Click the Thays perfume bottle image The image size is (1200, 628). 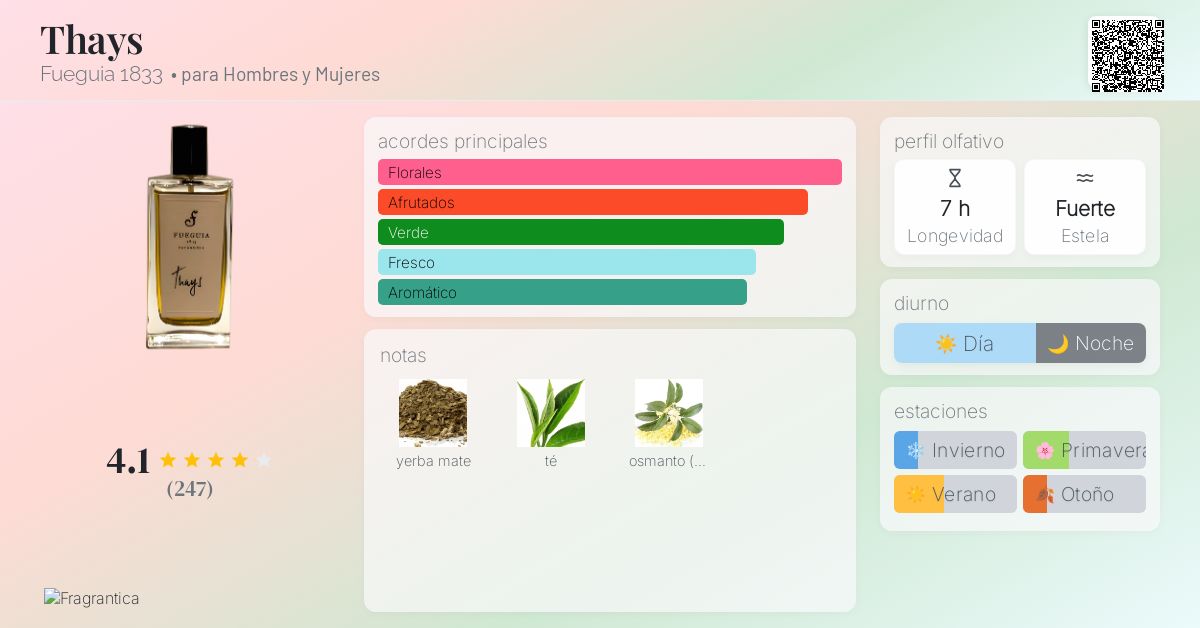point(189,237)
